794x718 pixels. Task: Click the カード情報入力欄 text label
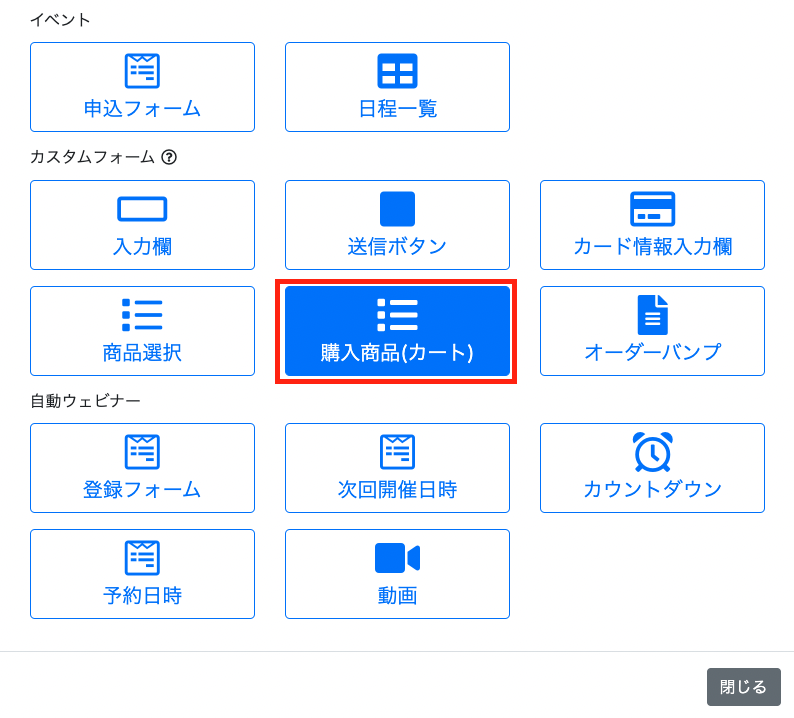(x=652, y=247)
